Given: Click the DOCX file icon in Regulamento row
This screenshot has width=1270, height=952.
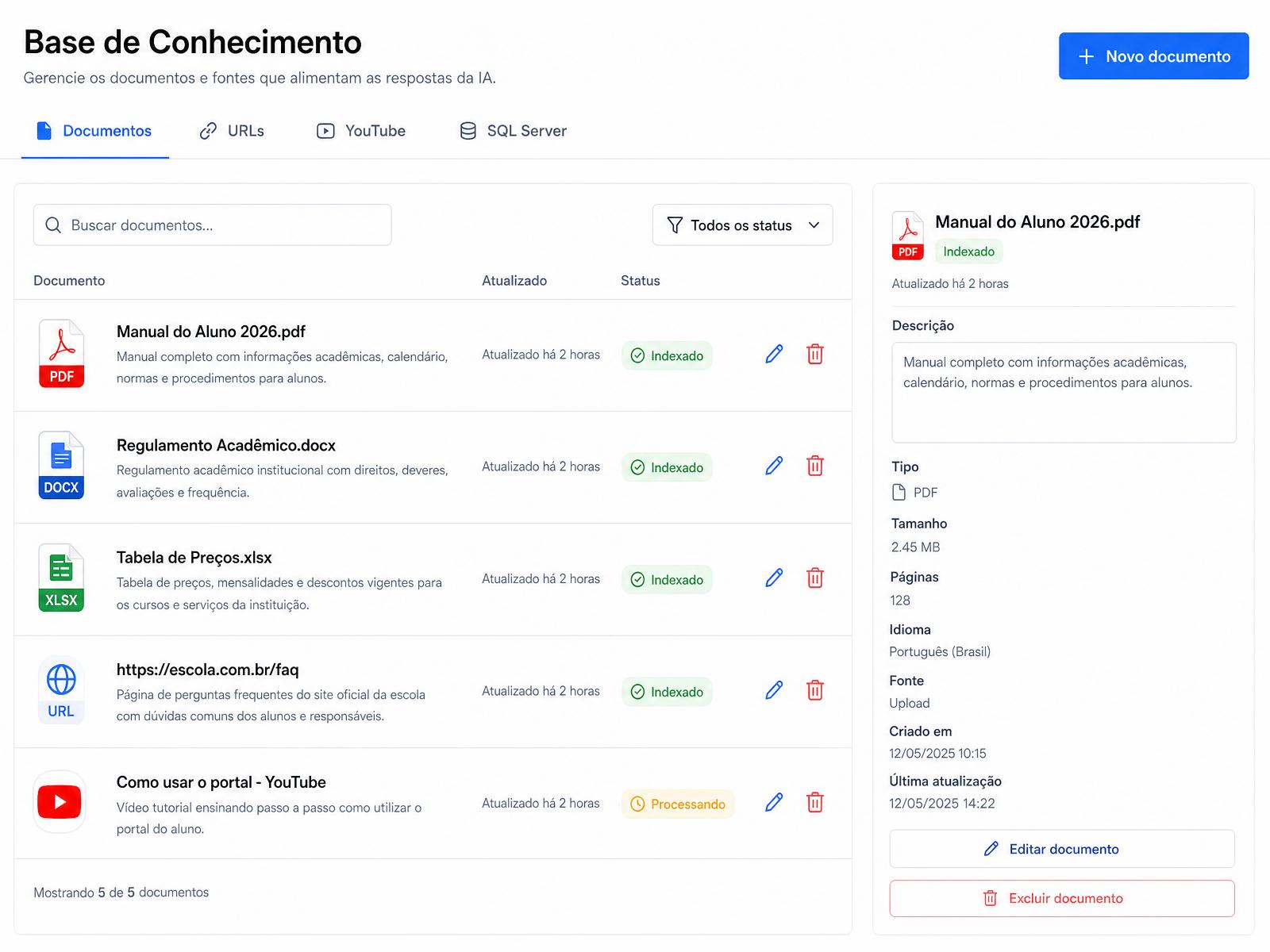Looking at the screenshot, I should pyautogui.click(x=61, y=466).
